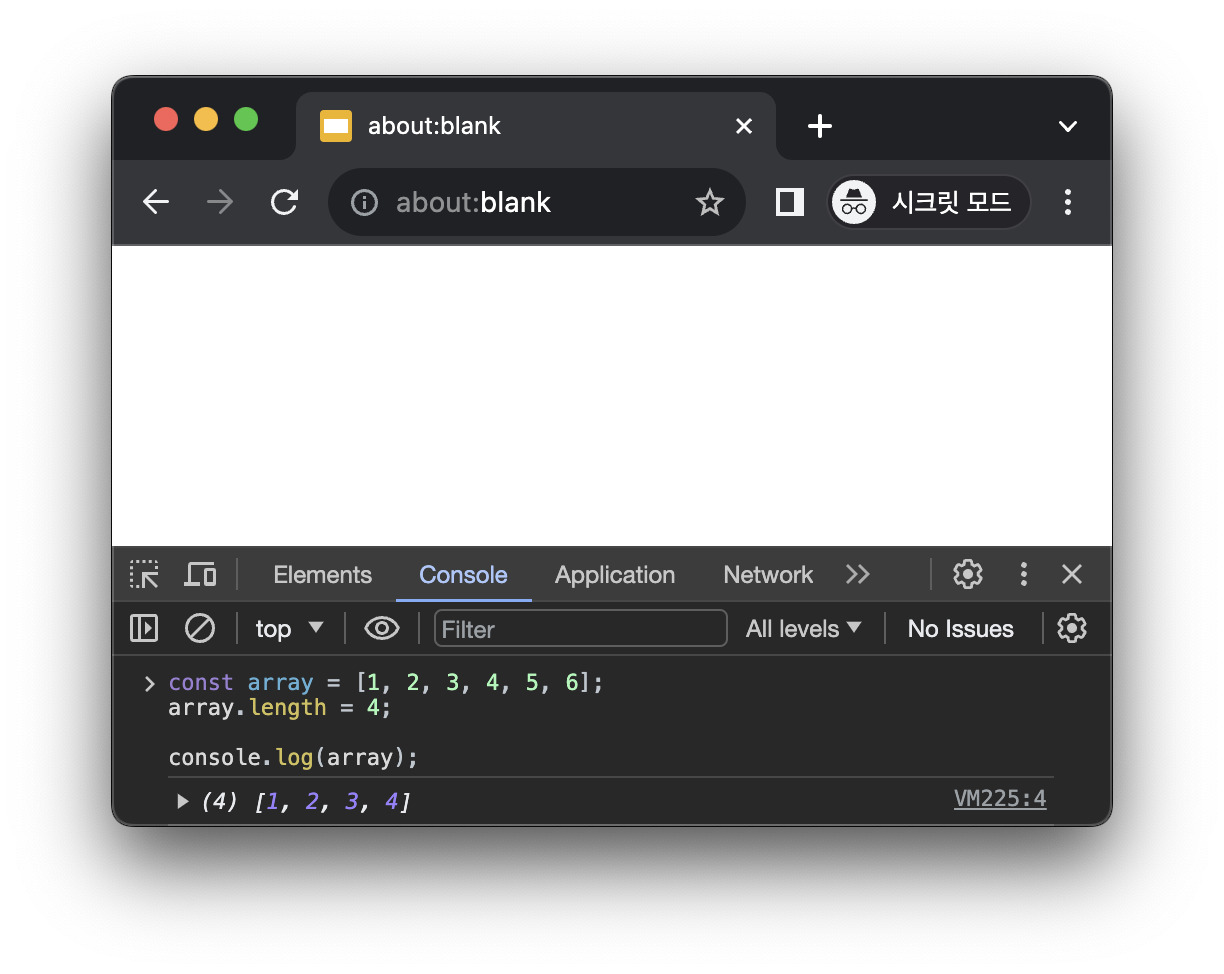This screenshot has width=1224, height=974.
Task: Activate the inspect element picker
Action: point(145,575)
